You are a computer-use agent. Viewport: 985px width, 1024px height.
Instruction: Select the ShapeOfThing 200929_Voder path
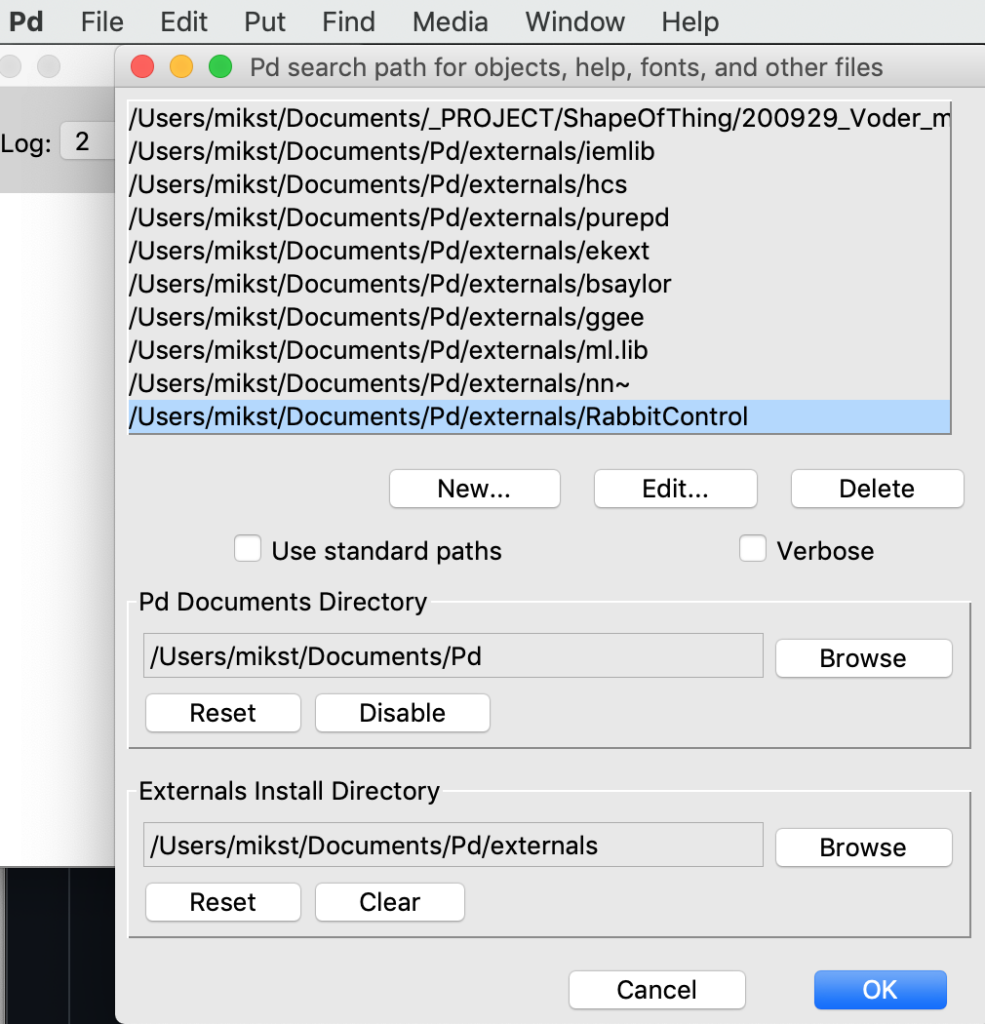point(540,118)
